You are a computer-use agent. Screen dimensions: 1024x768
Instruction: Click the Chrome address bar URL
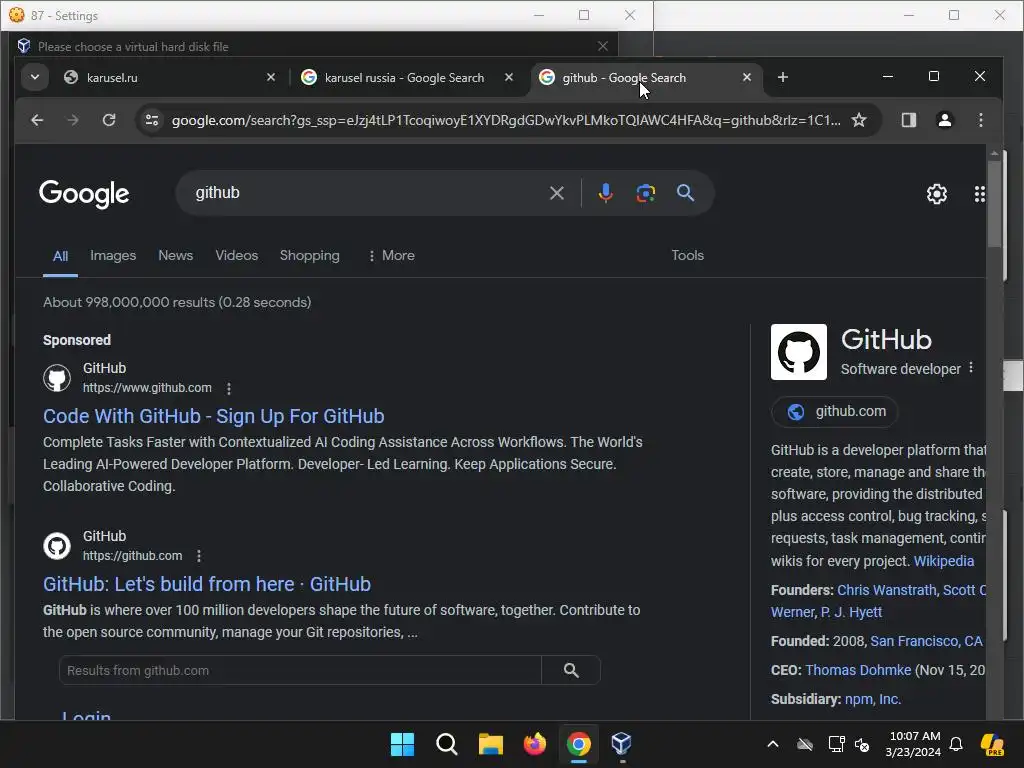pos(506,120)
